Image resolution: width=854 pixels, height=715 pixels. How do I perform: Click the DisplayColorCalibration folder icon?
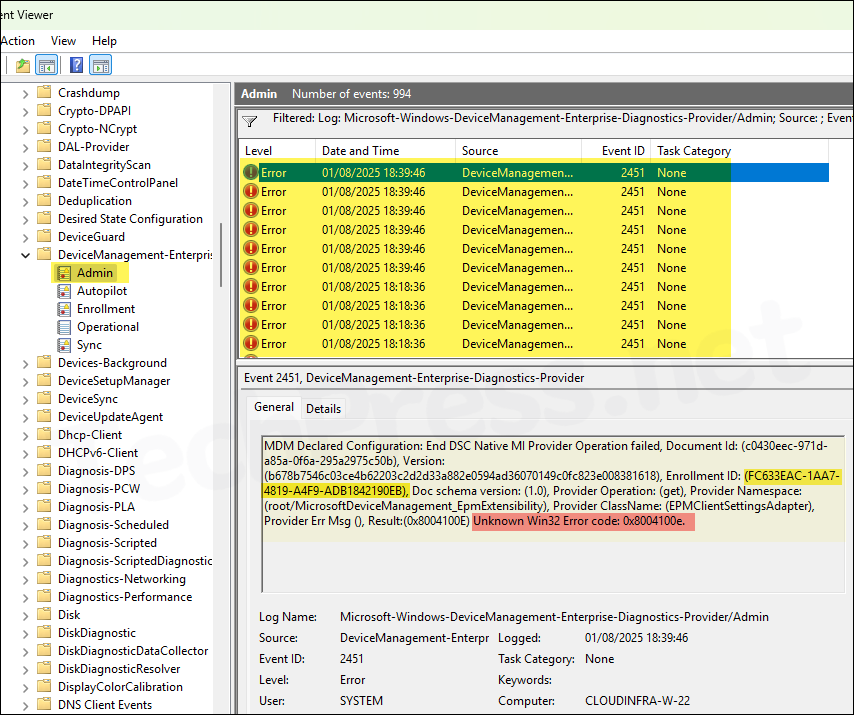tap(44, 686)
